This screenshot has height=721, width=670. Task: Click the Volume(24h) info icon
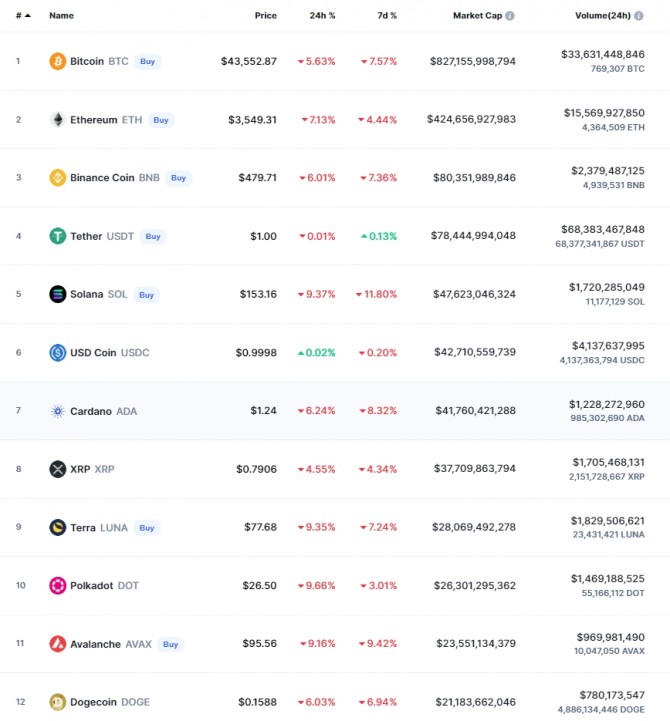point(639,16)
